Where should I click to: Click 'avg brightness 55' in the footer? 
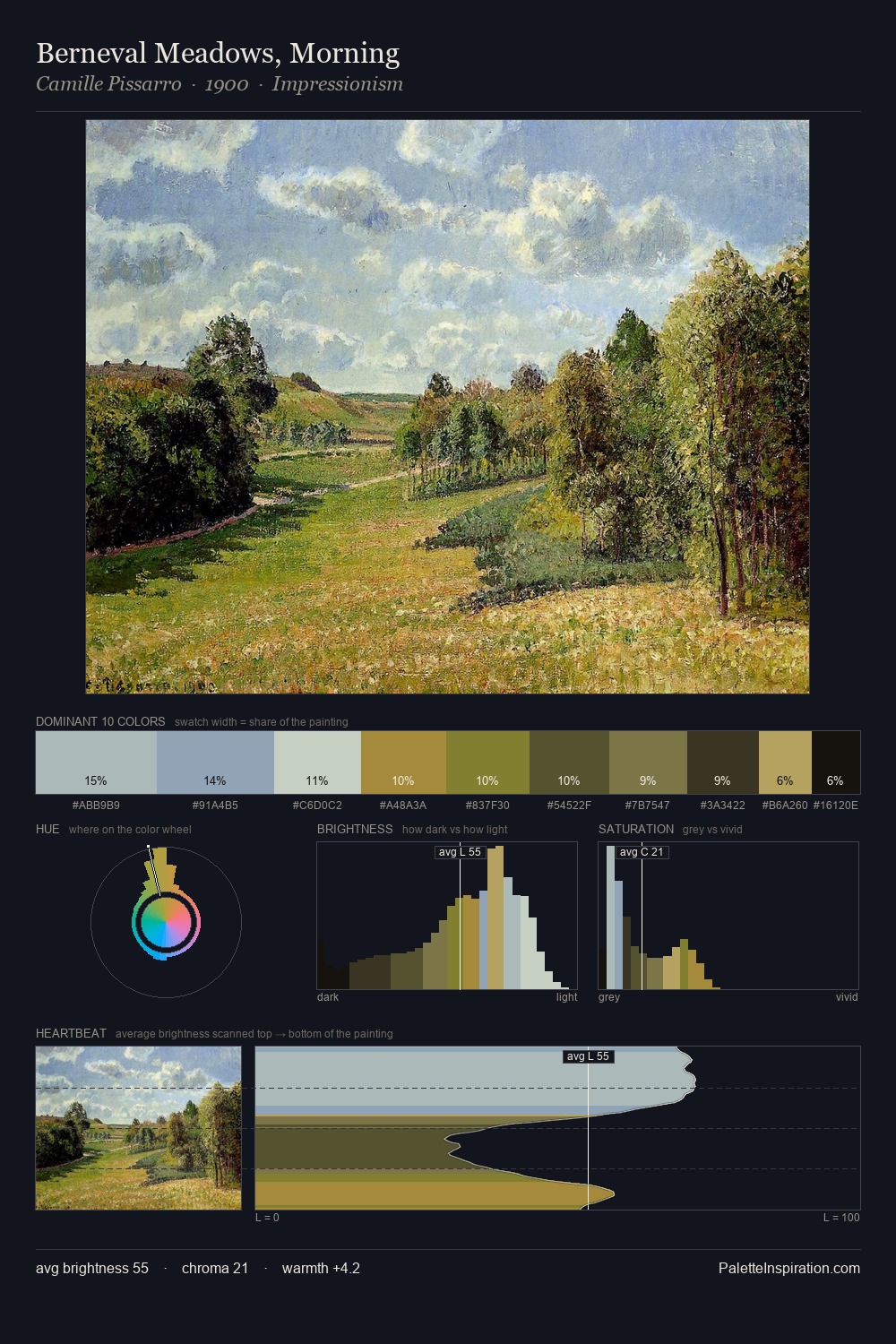pos(92,1268)
